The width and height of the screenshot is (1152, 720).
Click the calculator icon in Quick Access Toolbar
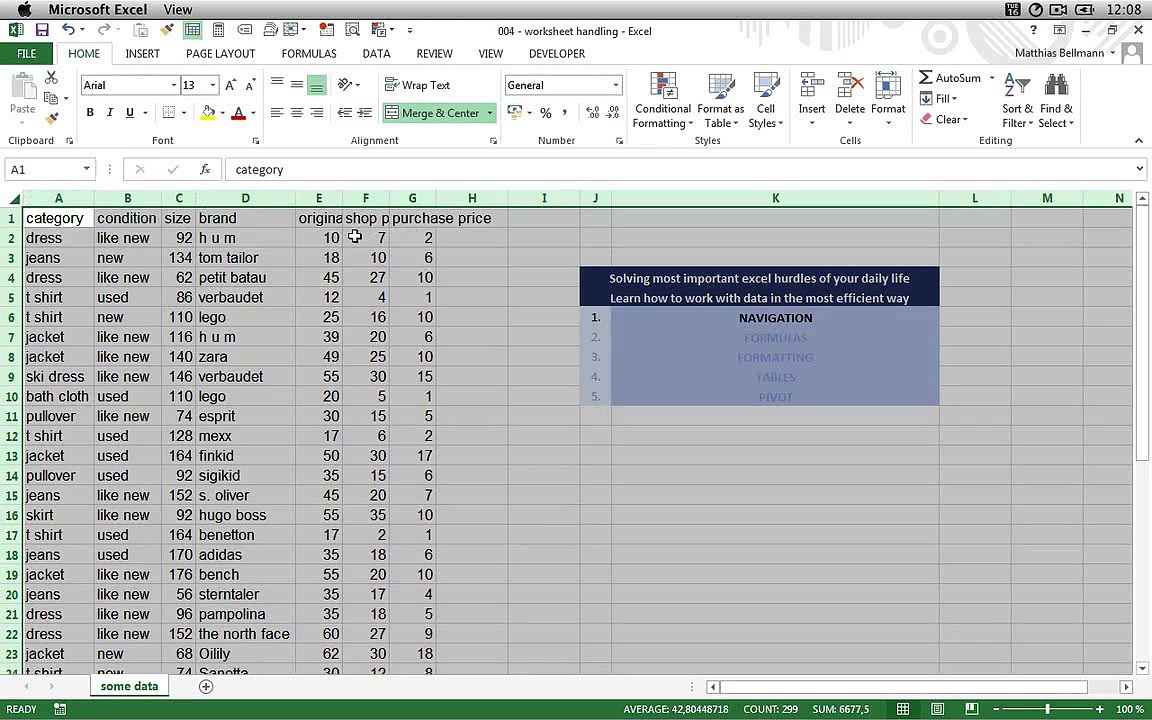(x=218, y=30)
